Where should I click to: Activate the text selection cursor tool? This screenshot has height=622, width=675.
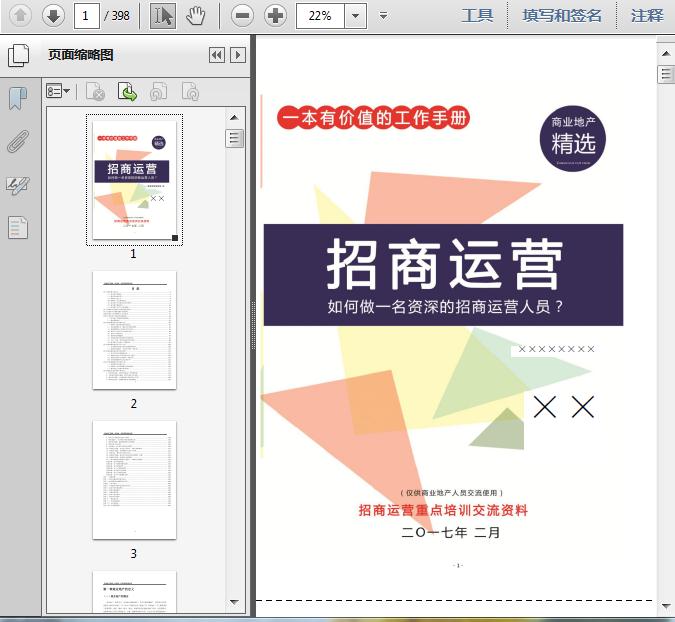click(x=163, y=16)
